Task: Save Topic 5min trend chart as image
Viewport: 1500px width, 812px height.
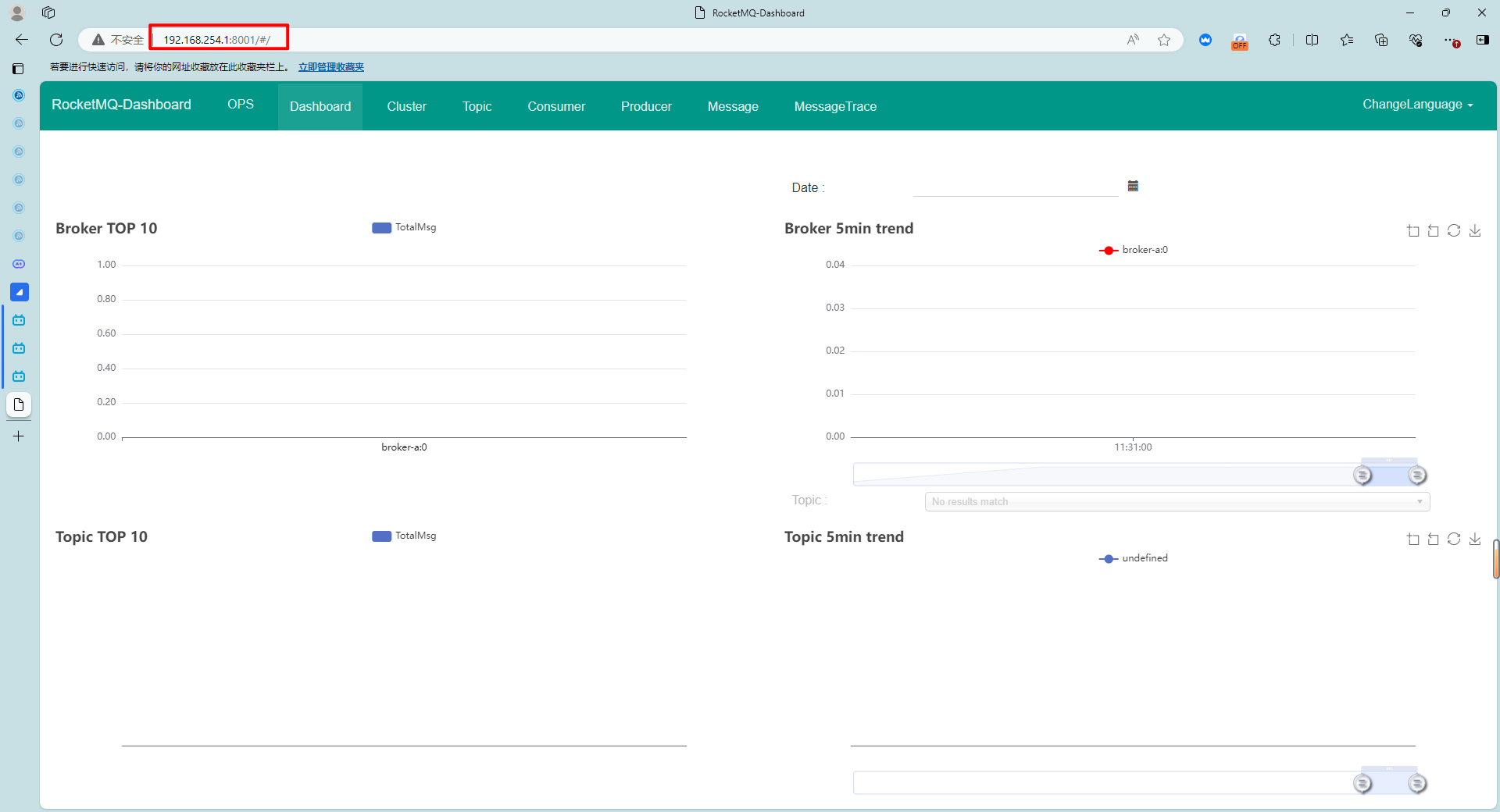Action: pyautogui.click(x=1475, y=539)
